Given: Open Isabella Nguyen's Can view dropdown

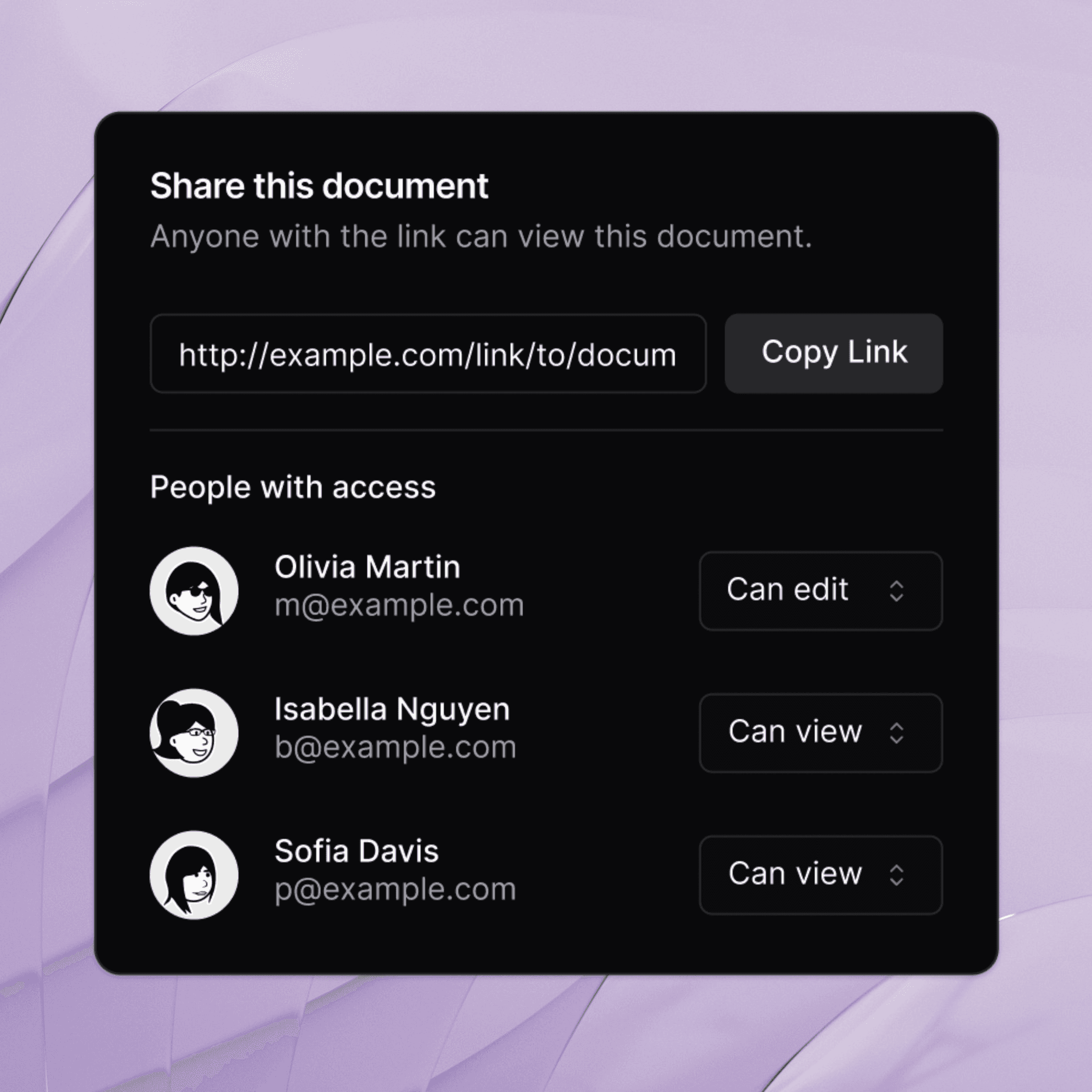Looking at the screenshot, I should [821, 733].
